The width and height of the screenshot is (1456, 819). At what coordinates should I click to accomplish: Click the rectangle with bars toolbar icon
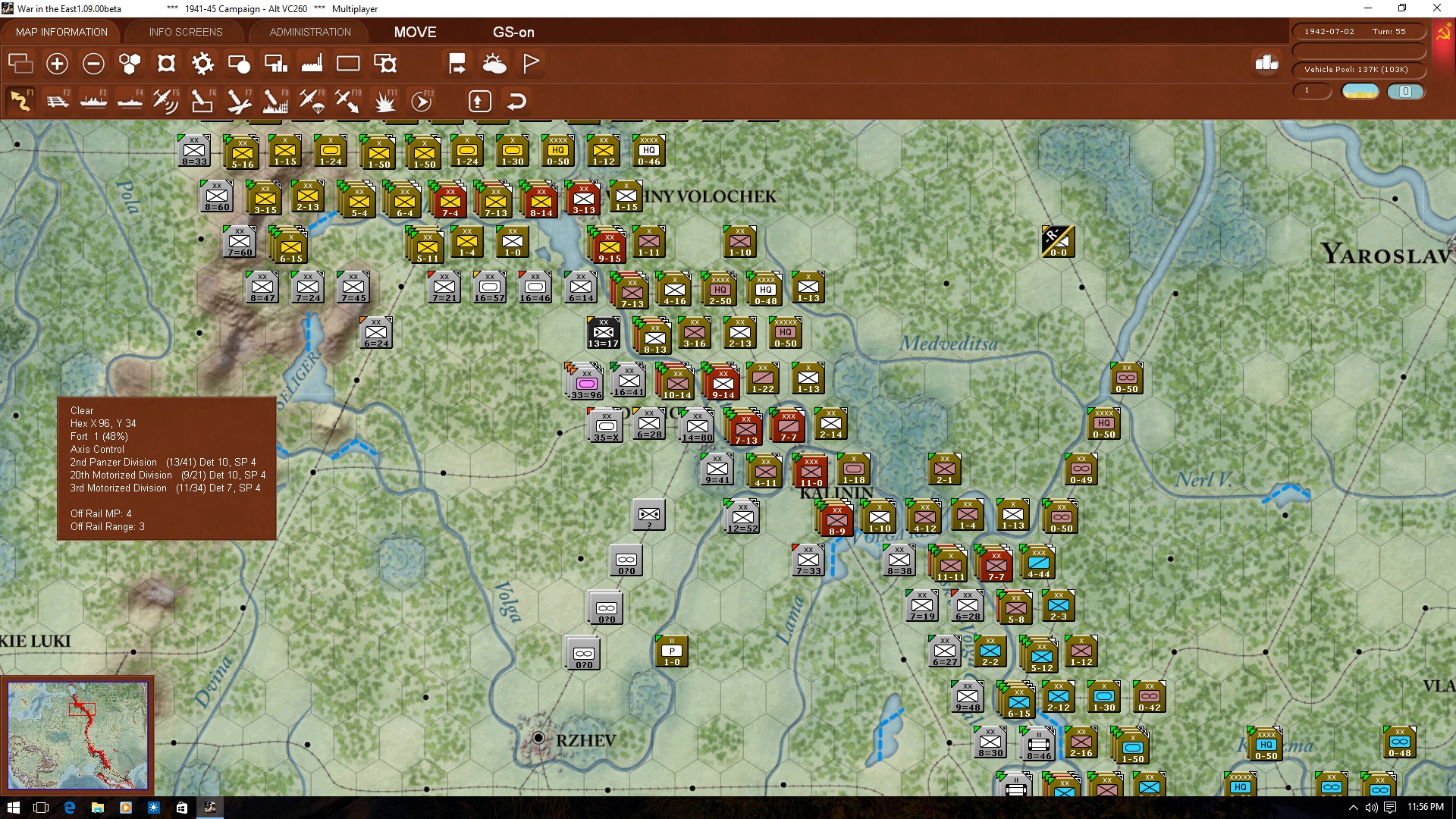[x=275, y=64]
